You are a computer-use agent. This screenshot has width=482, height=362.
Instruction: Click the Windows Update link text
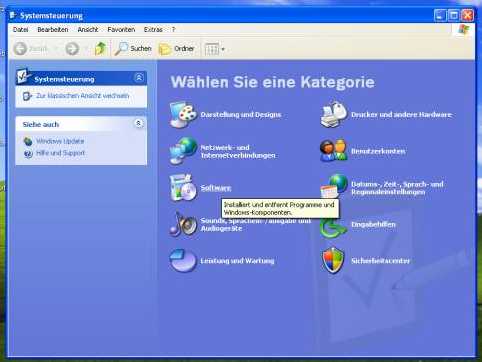pos(60,141)
